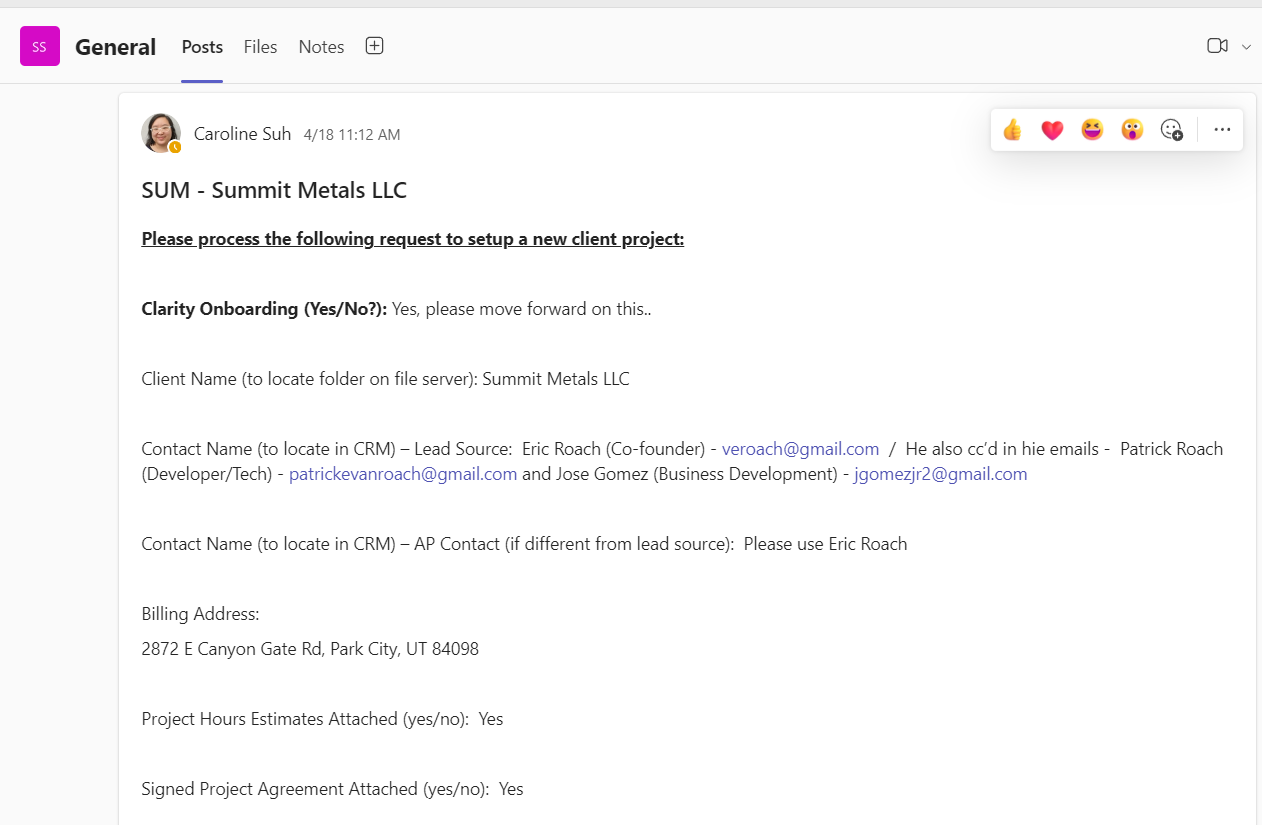The width and height of the screenshot is (1262, 825).
Task: Start a video meeting with camera icon
Action: (1217, 46)
